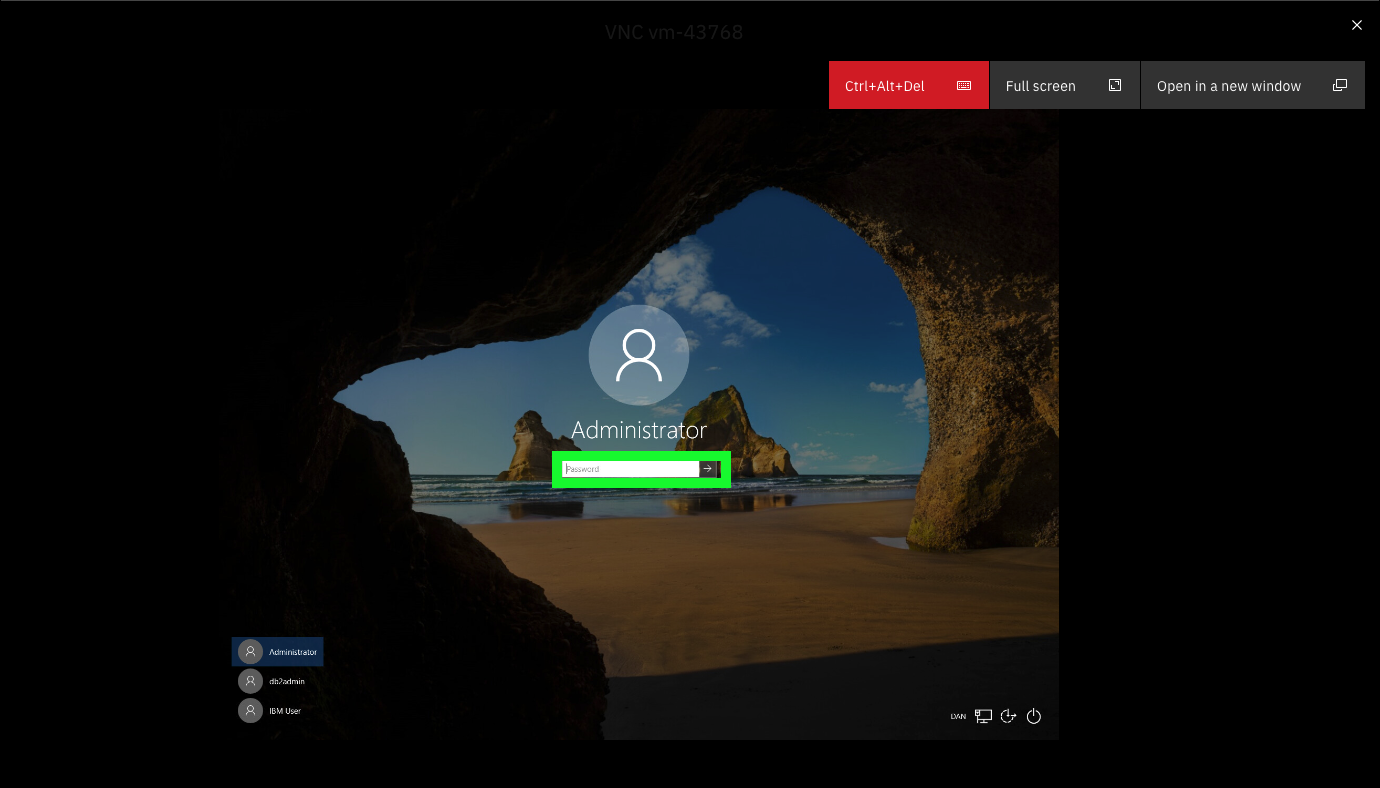Image resolution: width=1380 pixels, height=788 pixels.
Task: Open the network connection icon
Action: tap(984, 716)
